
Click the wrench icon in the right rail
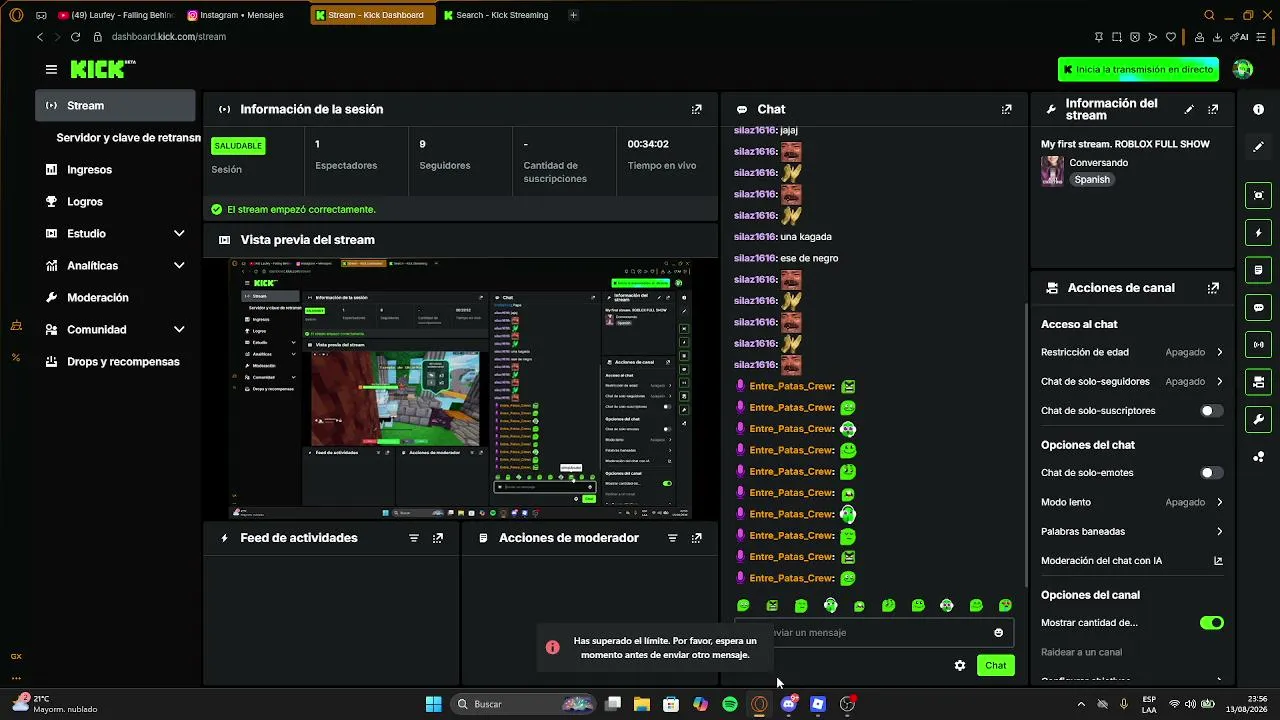[1259, 419]
